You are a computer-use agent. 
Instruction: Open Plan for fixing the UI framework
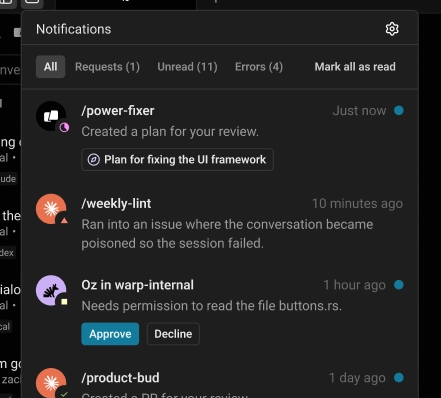[x=177, y=160]
